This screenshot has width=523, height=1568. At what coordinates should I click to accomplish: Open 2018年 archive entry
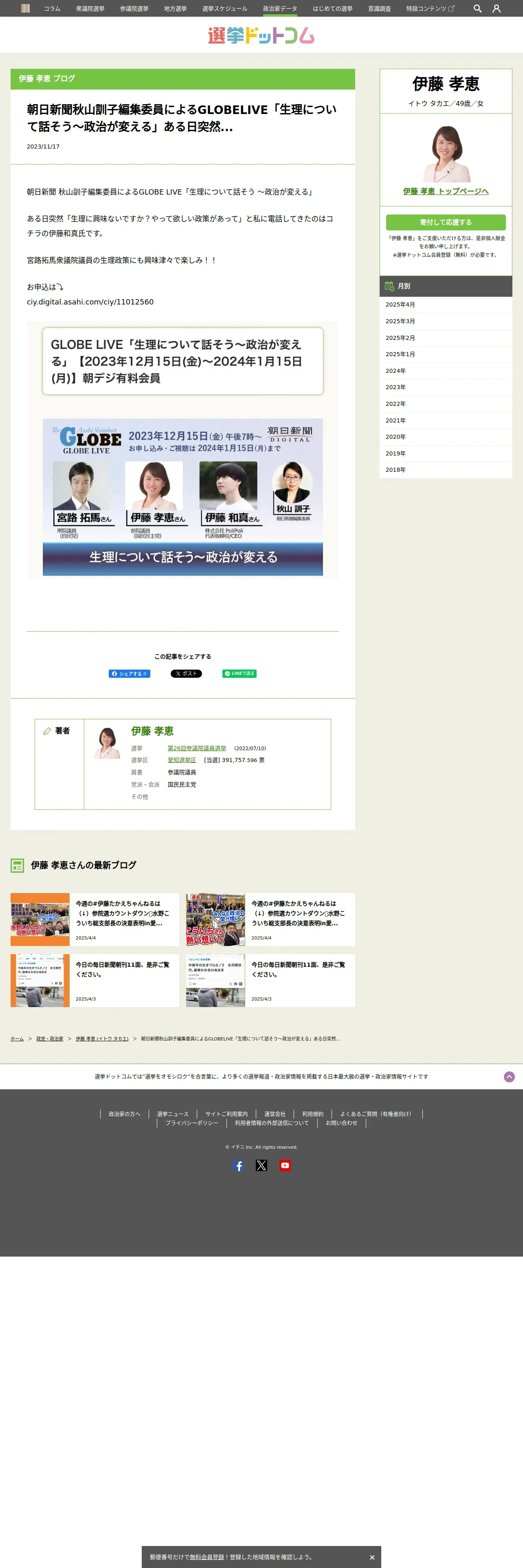click(446, 470)
